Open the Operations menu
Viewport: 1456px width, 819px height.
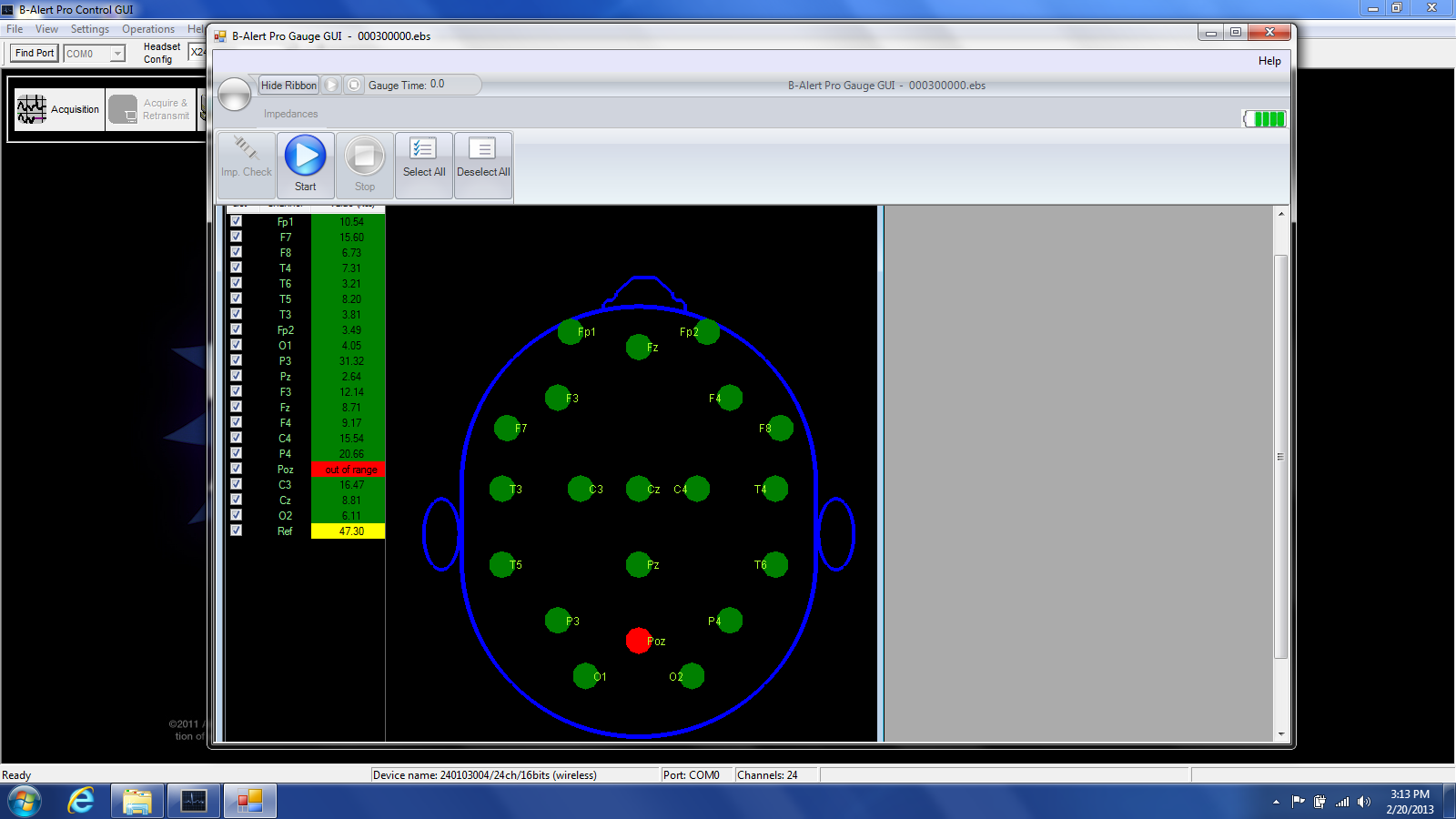coord(147,29)
